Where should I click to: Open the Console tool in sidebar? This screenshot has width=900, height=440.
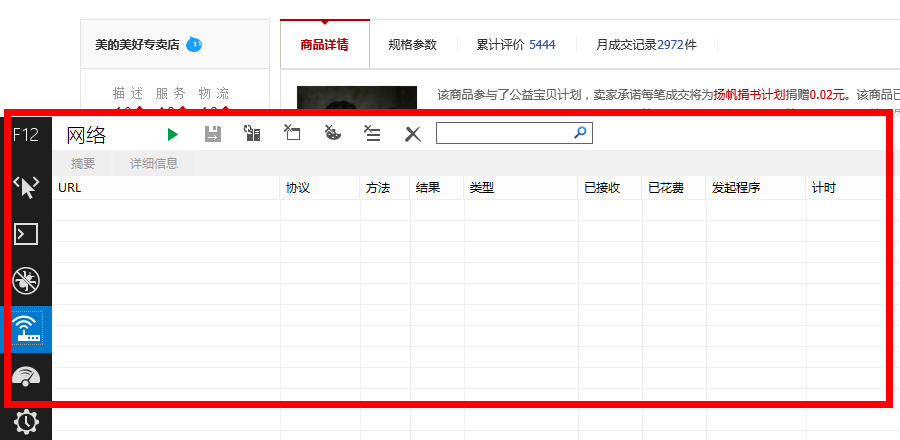point(26,234)
